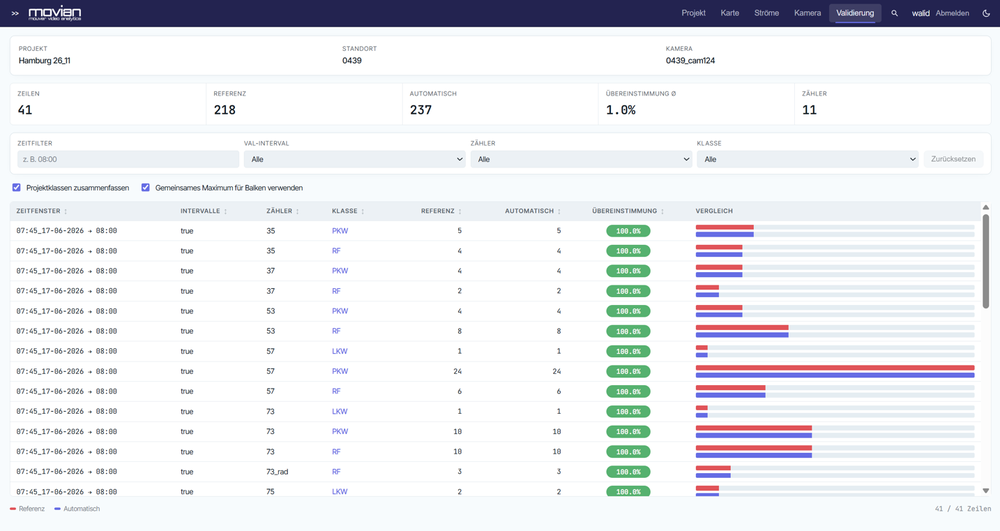
Task: Click the Zähler summary value 11
Action: 809,110
